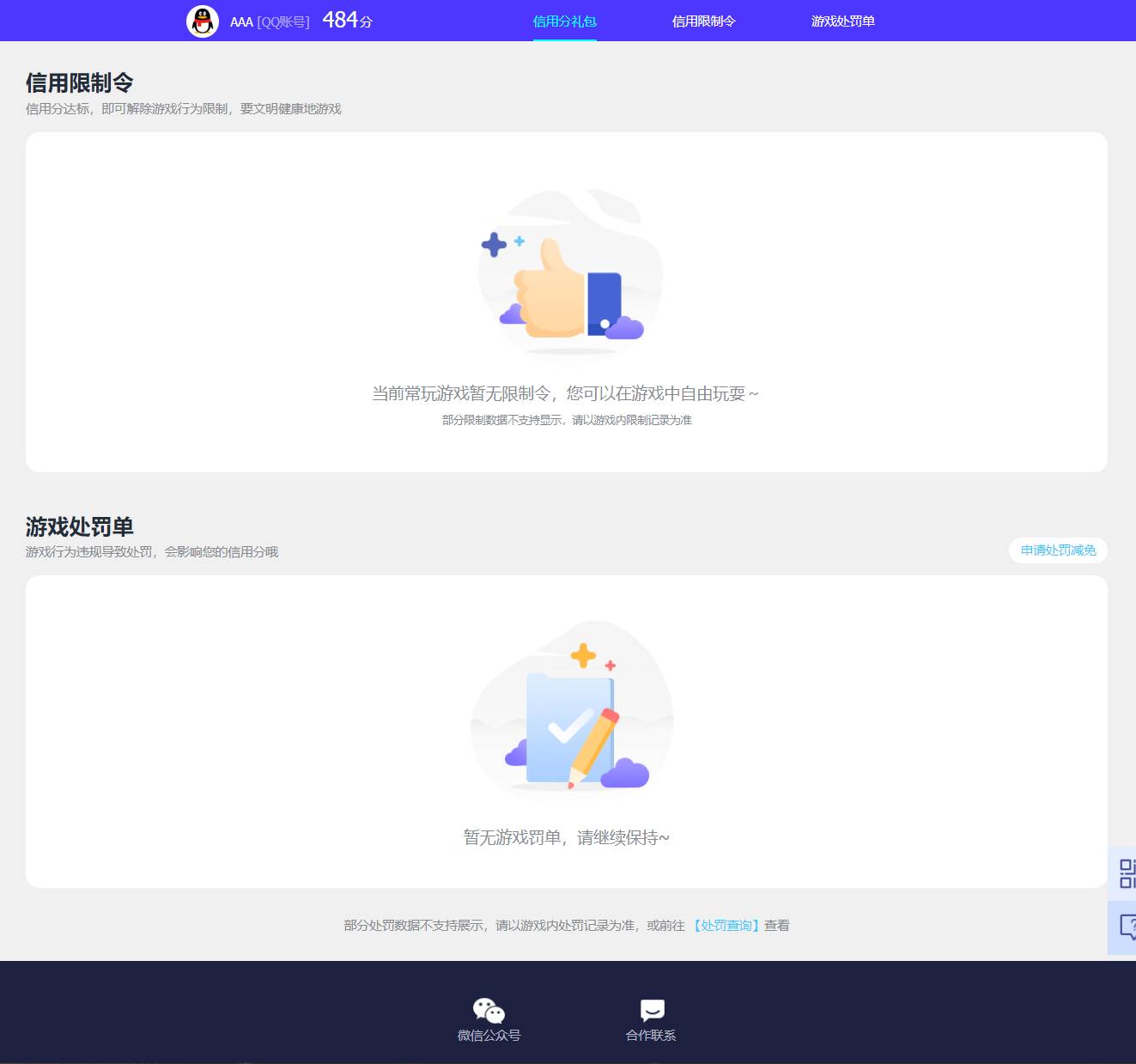Click the 暂无游戏罚单 empty-state message
The height and width of the screenshot is (1064, 1136).
(x=568, y=836)
